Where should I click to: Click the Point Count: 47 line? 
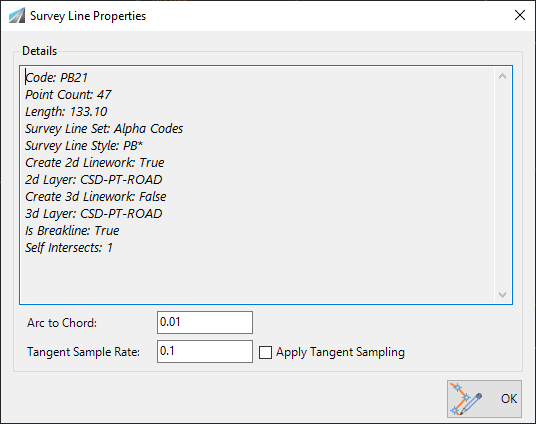coord(68,95)
